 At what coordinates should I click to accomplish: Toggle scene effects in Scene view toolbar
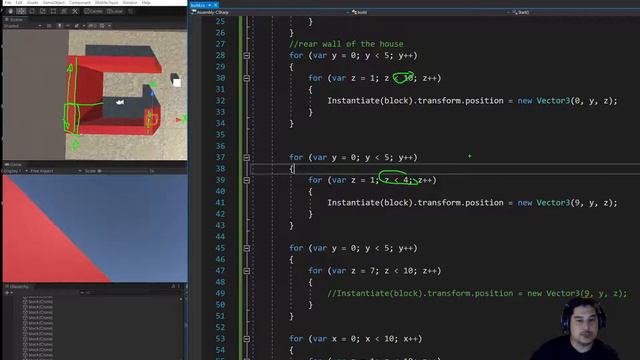76,26
